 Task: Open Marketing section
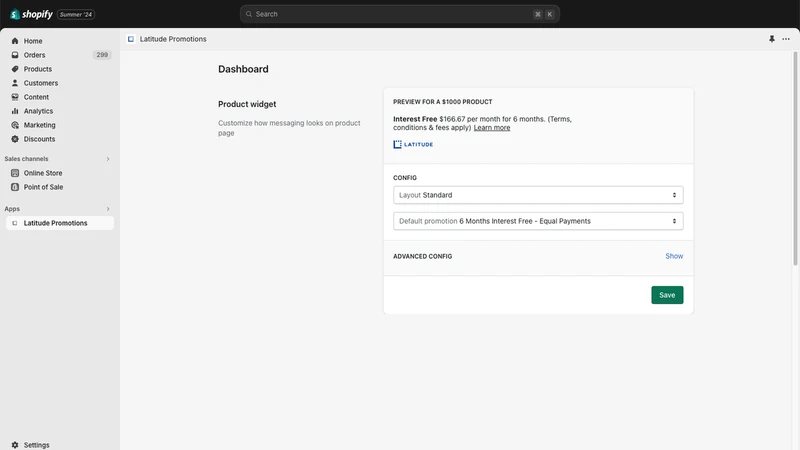click(40, 125)
